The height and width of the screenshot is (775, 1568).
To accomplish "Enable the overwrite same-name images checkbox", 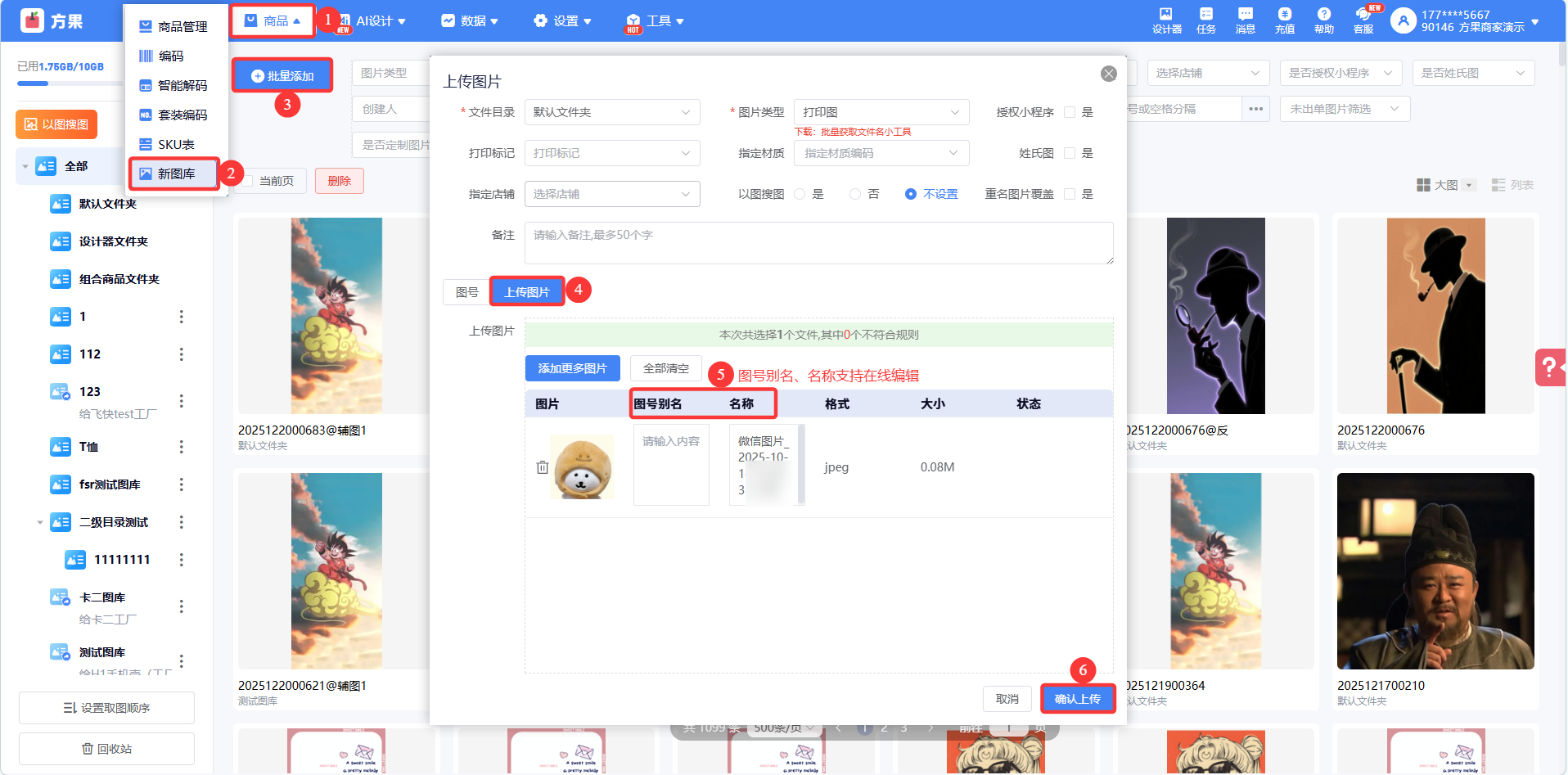I will pyautogui.click(x=1070, y=194).
